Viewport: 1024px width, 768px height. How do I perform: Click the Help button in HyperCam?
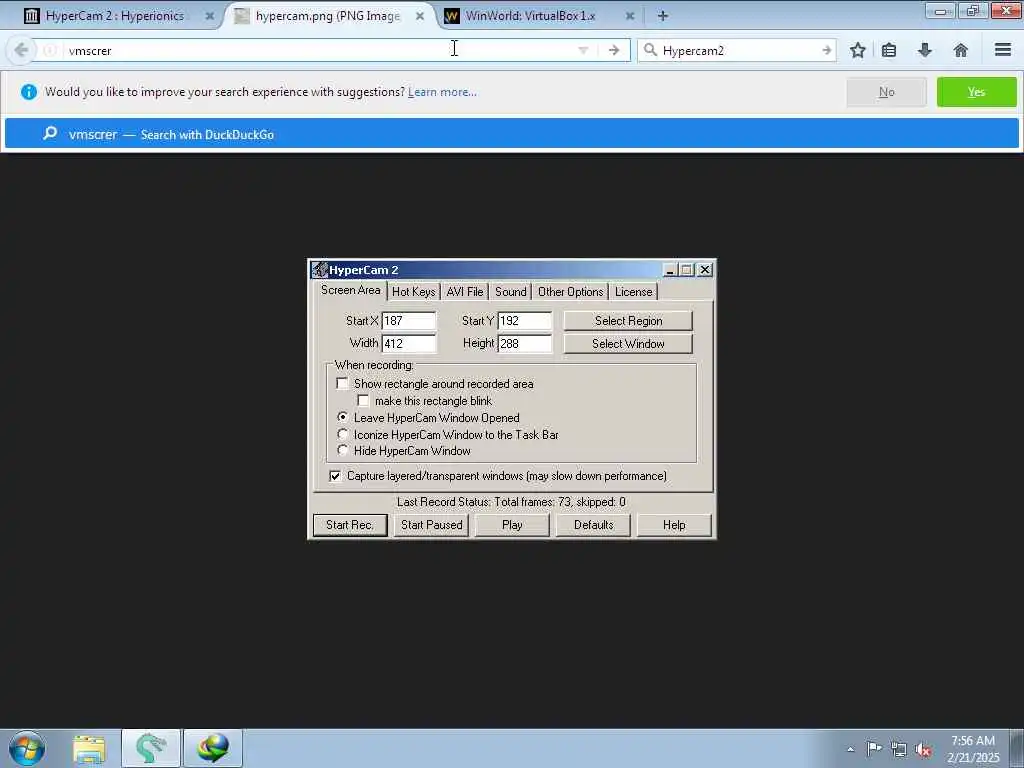point(674,525)
